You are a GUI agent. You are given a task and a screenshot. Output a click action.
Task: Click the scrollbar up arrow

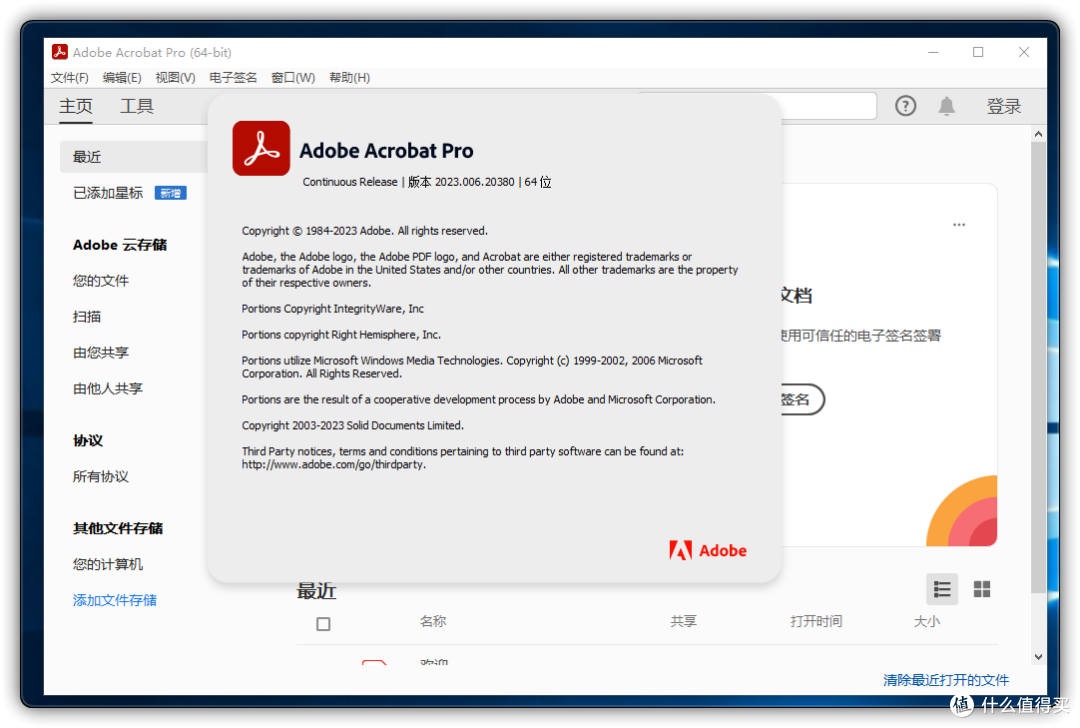1038,134
